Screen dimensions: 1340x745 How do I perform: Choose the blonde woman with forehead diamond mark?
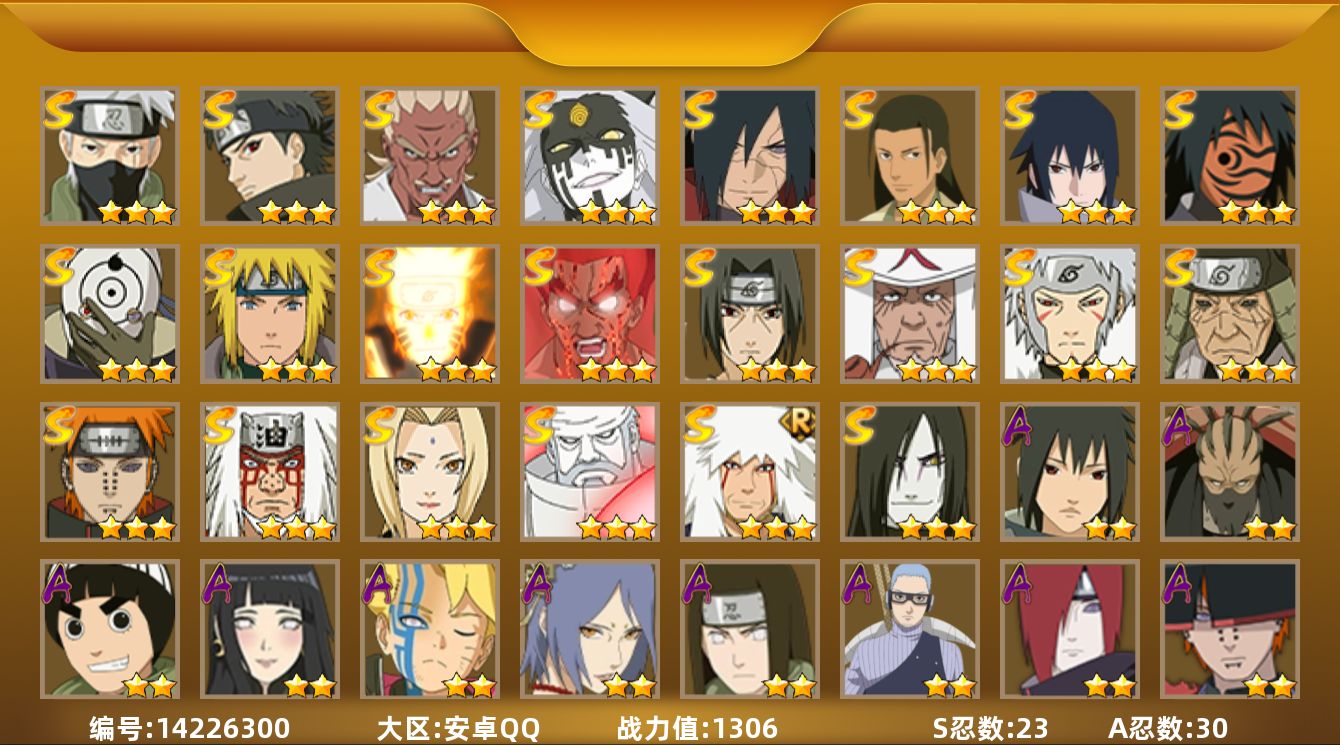(x=429, y=472)
